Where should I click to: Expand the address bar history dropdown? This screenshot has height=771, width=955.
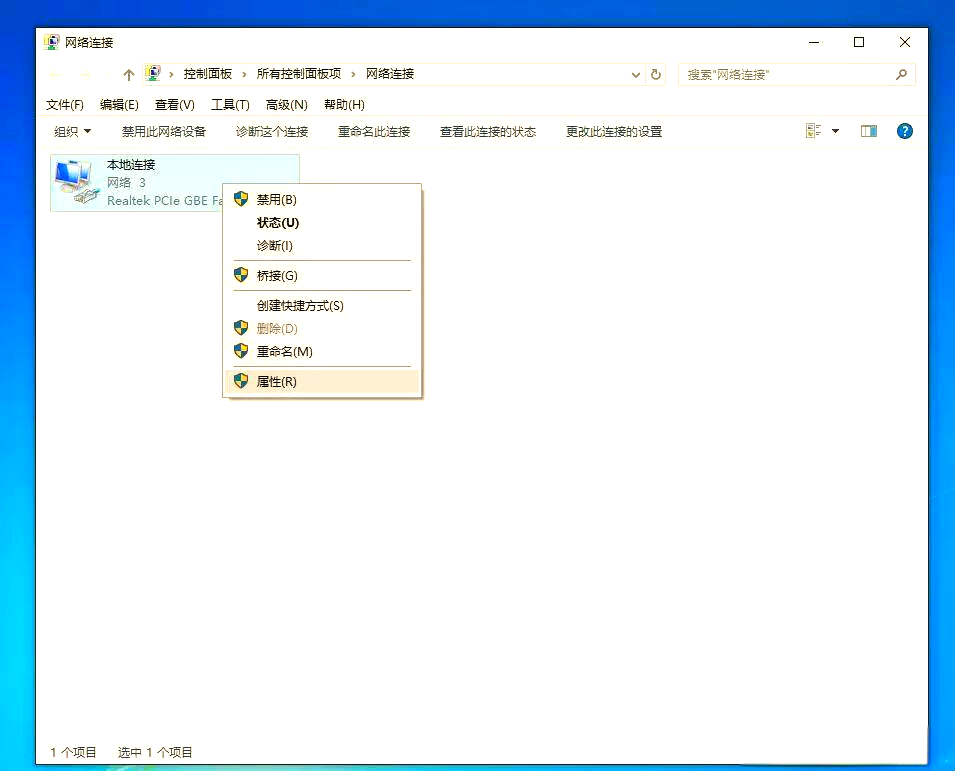pos(635,75)
